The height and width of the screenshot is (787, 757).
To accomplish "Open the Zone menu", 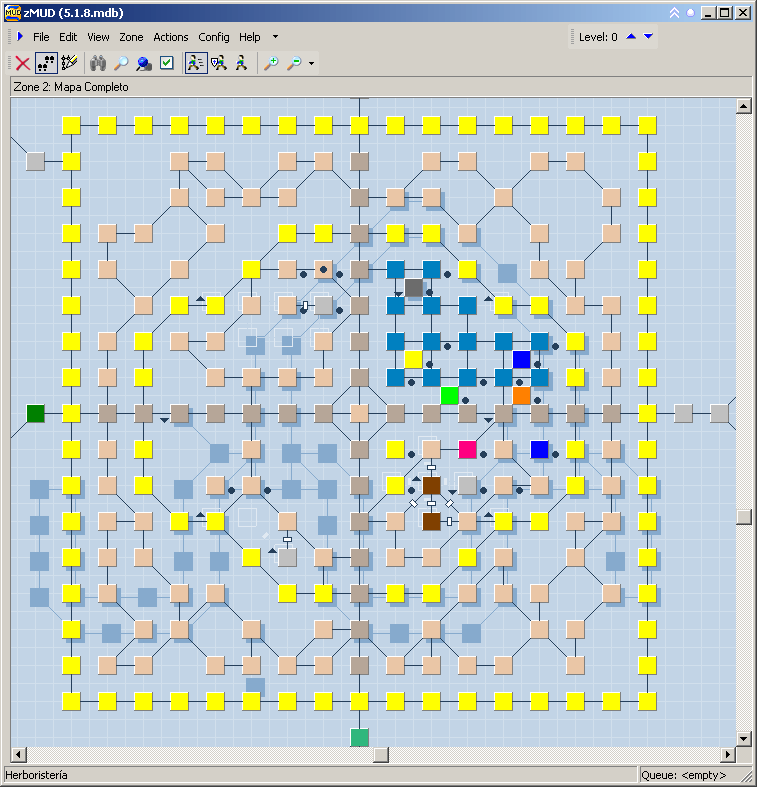I will 131,37.
